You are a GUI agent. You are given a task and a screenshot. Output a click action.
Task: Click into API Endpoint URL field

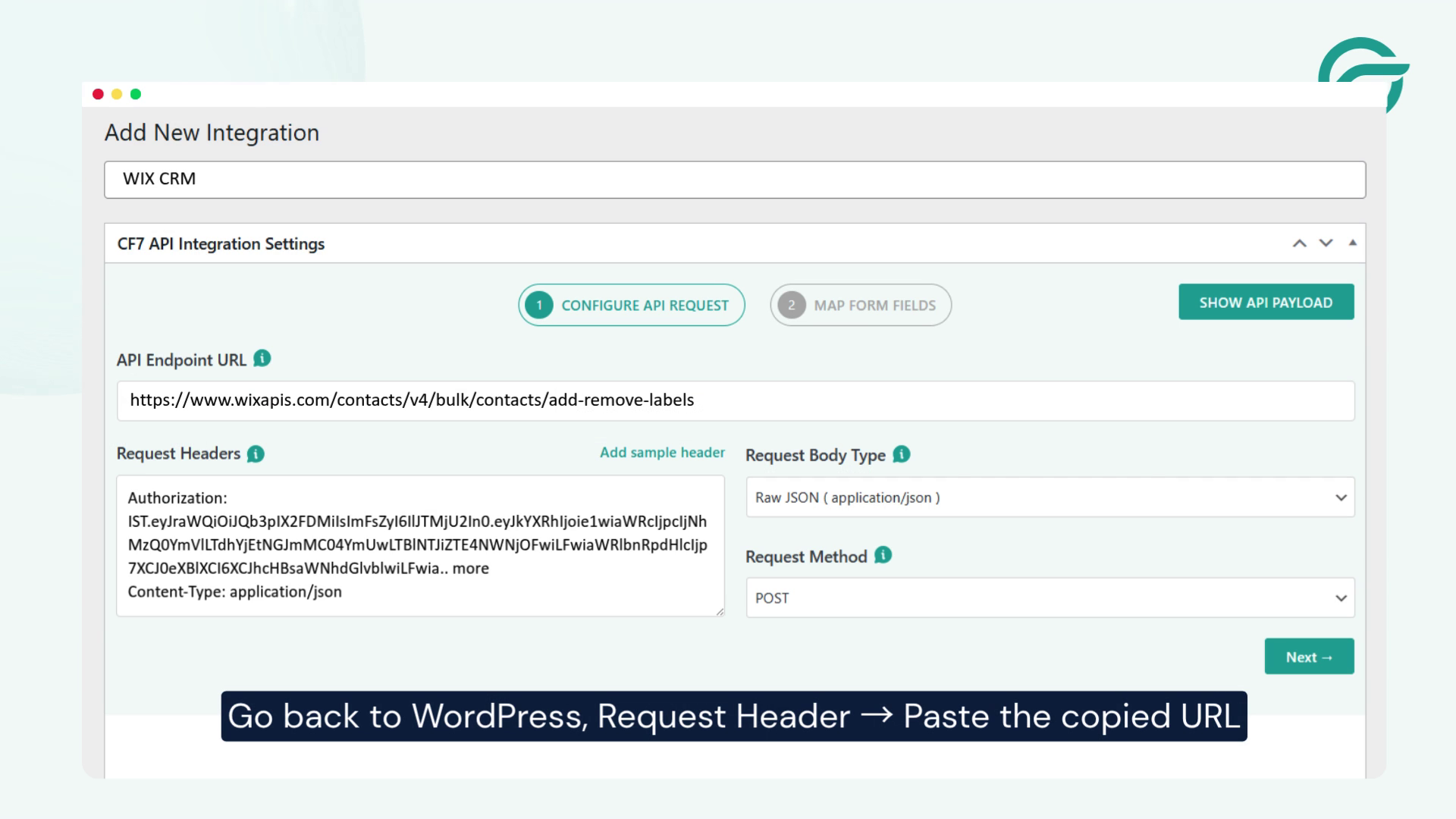736,400
